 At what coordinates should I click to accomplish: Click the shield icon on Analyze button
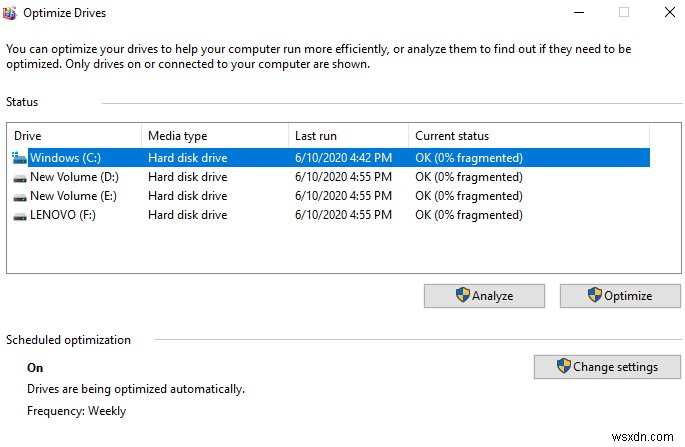click(463, 295)
